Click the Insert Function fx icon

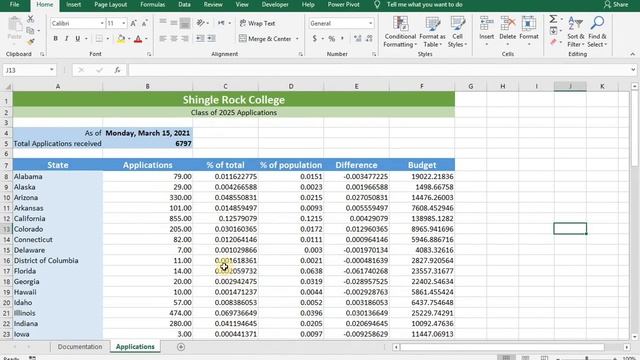[x=117, y=70]
